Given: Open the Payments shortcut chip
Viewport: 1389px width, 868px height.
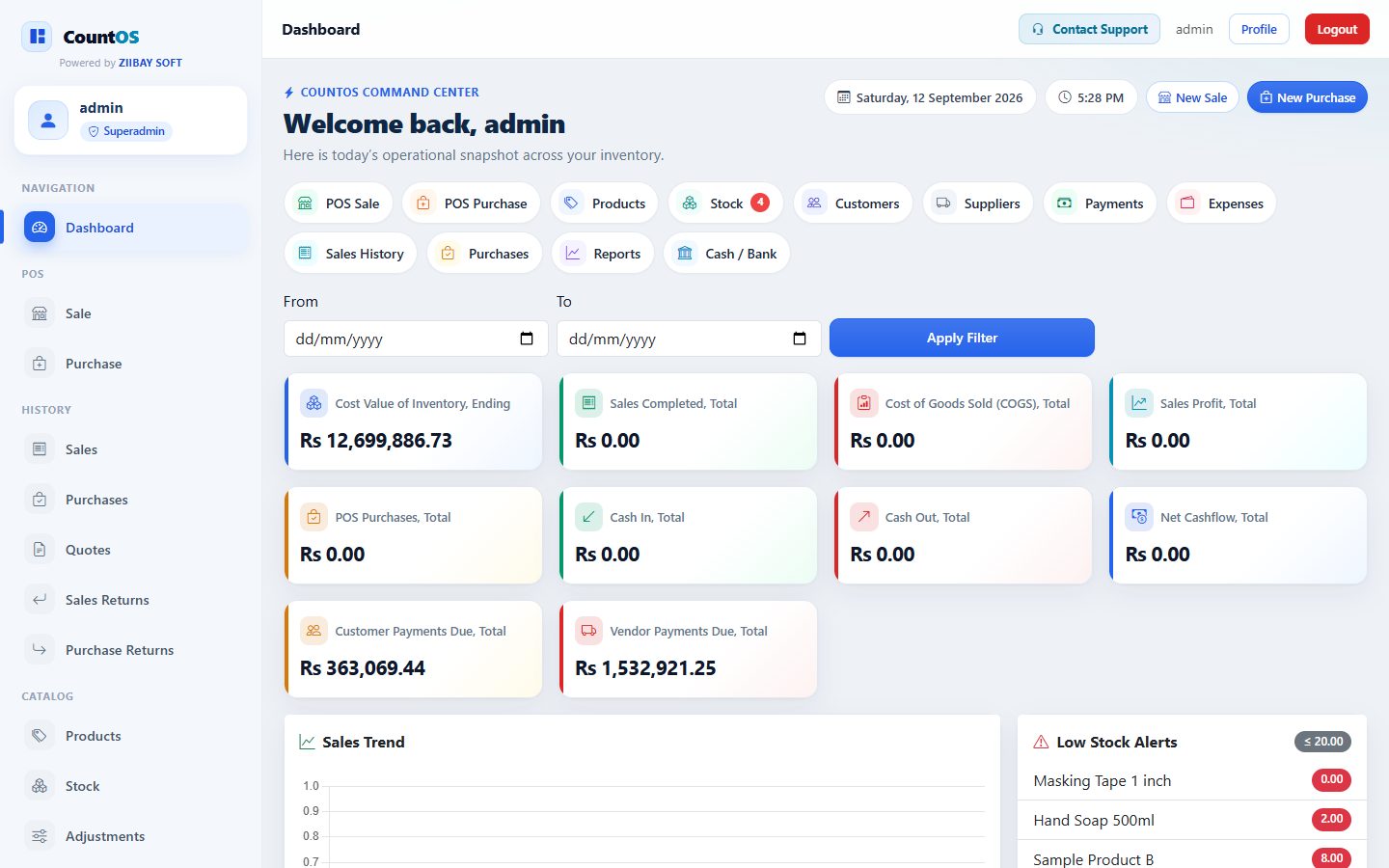Looking at the screenshot, I should click(x=1100, y=203).
